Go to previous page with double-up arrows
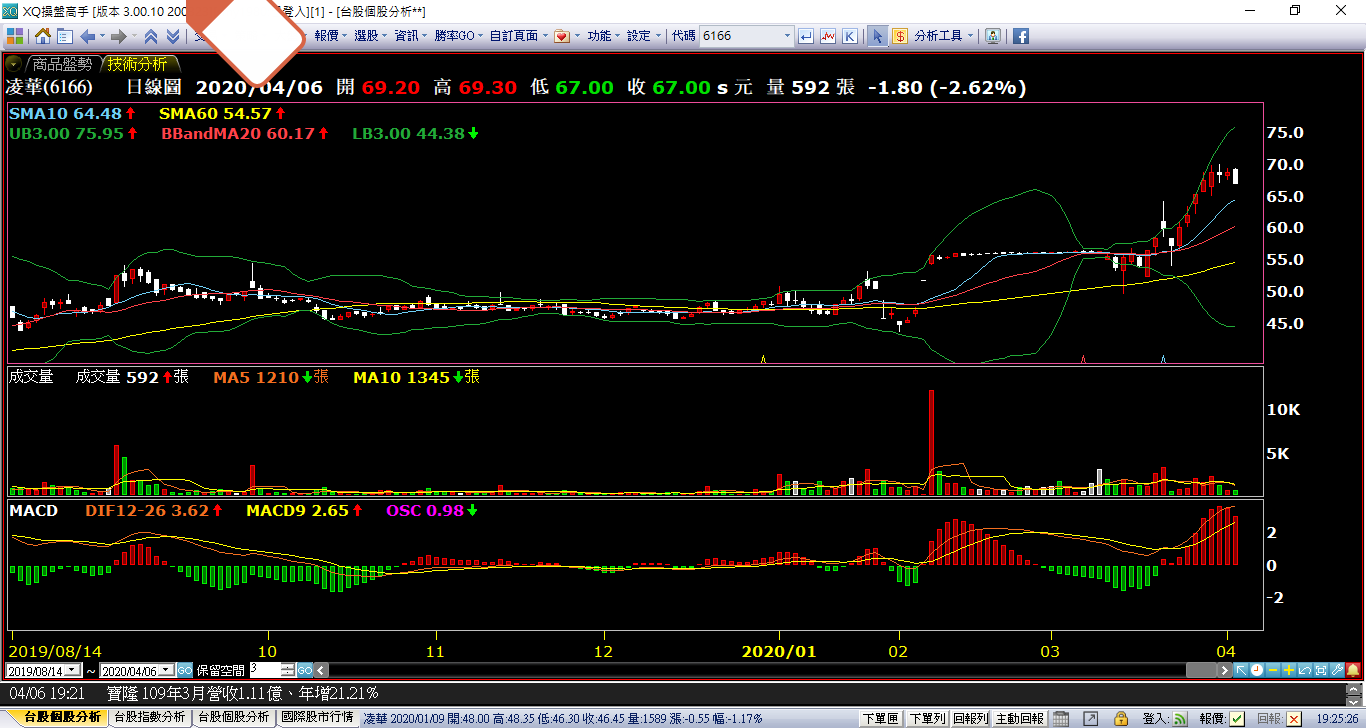 (x=151, y=36)
